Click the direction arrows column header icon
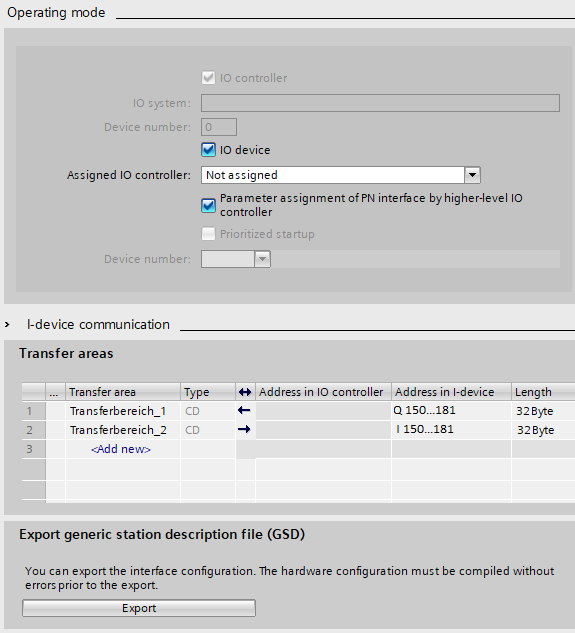This screenshot has height=633, width=575. [245, 392]
